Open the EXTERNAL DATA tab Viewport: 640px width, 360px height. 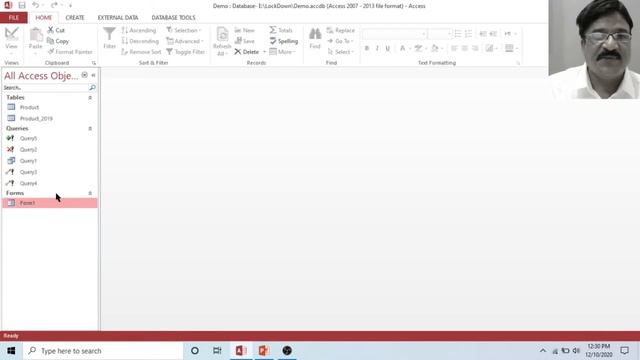pyautogui.click(x=118, y=18)
